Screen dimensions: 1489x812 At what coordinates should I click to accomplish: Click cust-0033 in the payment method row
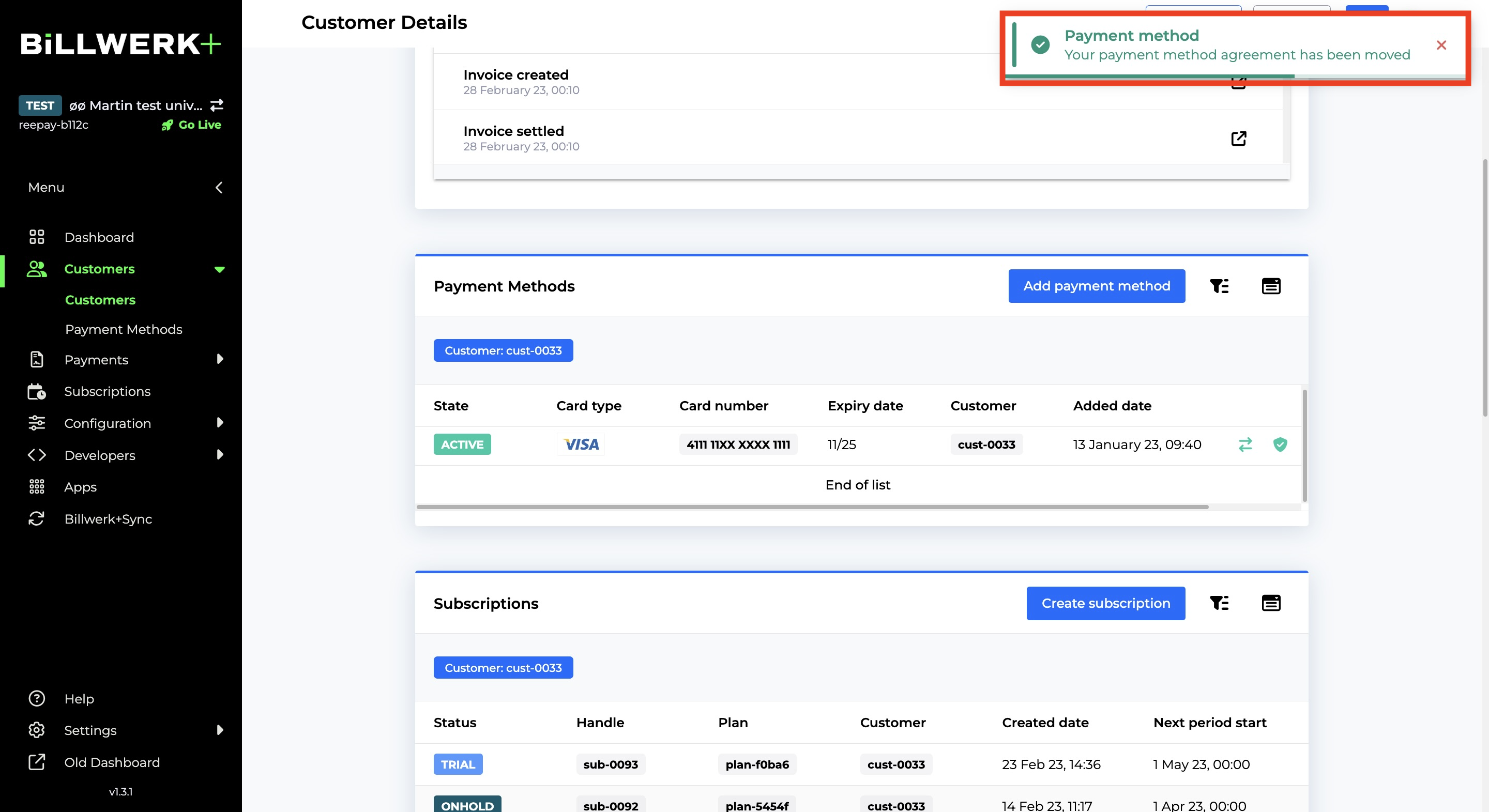pyautogui.click(x=986, y=445)
